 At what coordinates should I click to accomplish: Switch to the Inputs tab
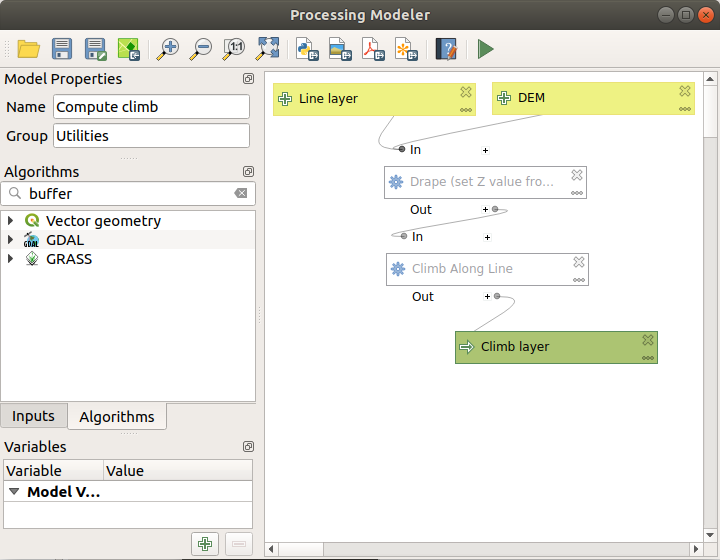click(x=34, y=416)
